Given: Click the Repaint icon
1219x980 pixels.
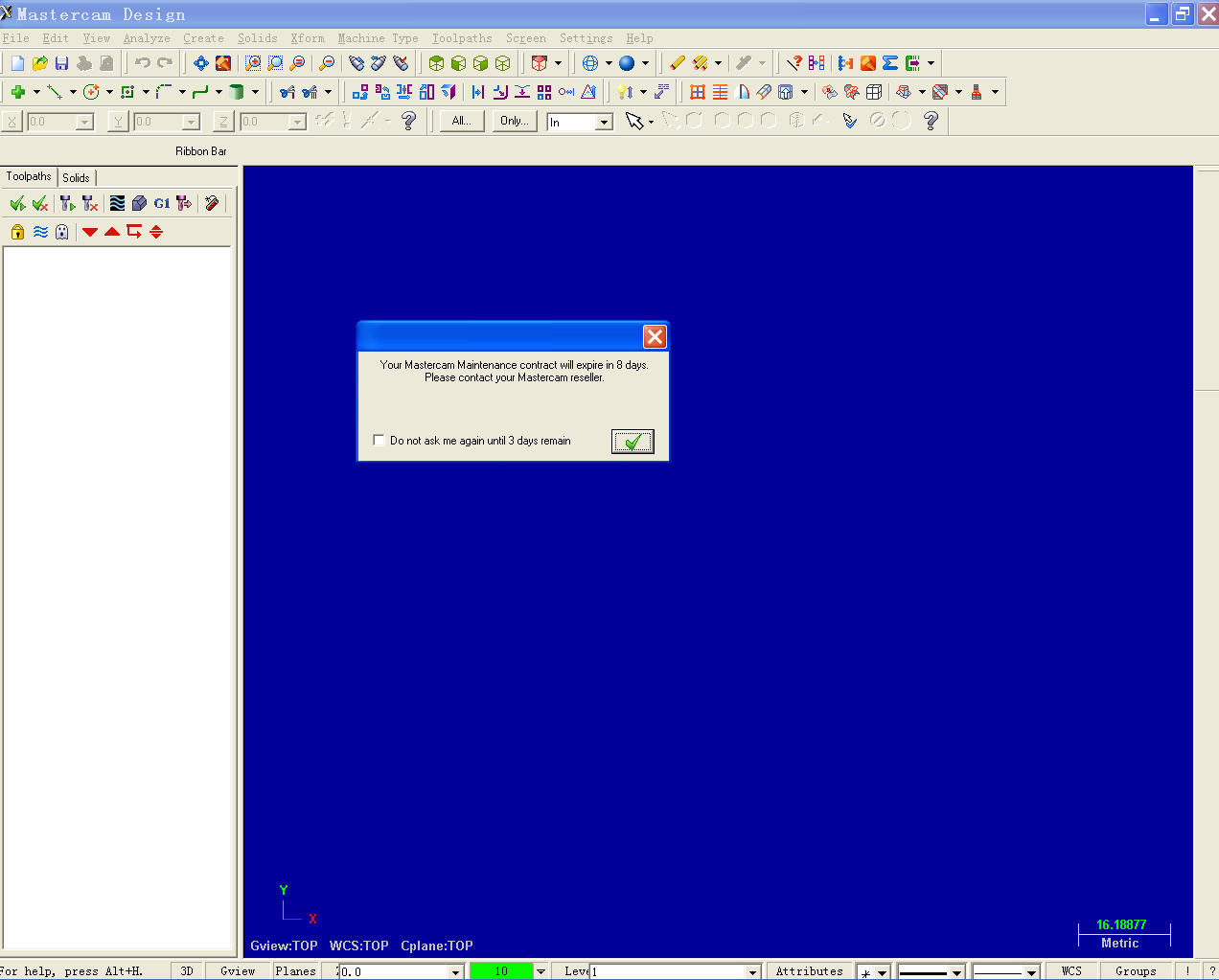Looking at the screenshot, I should coord(223,63).
